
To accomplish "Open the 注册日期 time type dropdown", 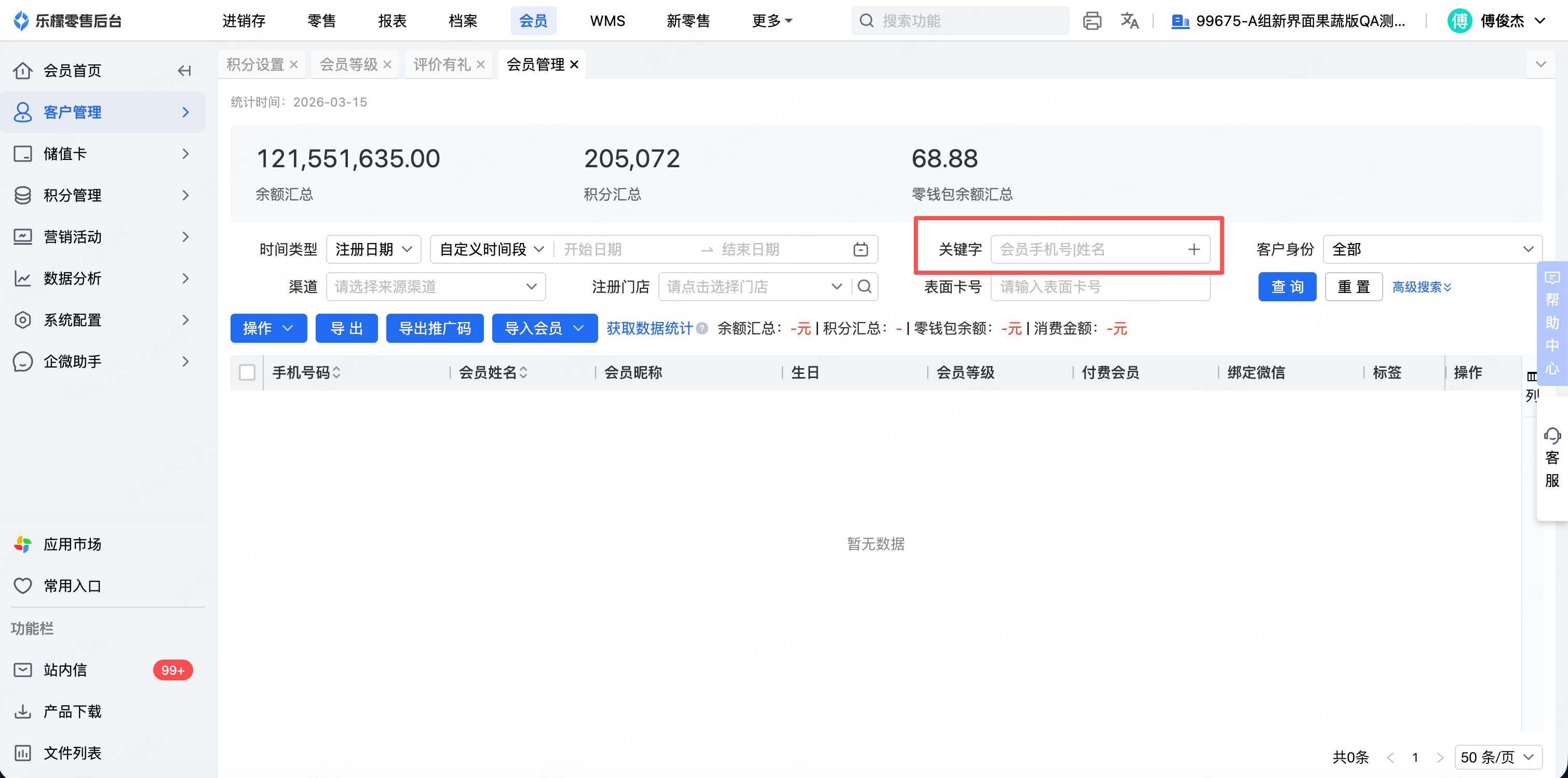I will coord(374,250).
